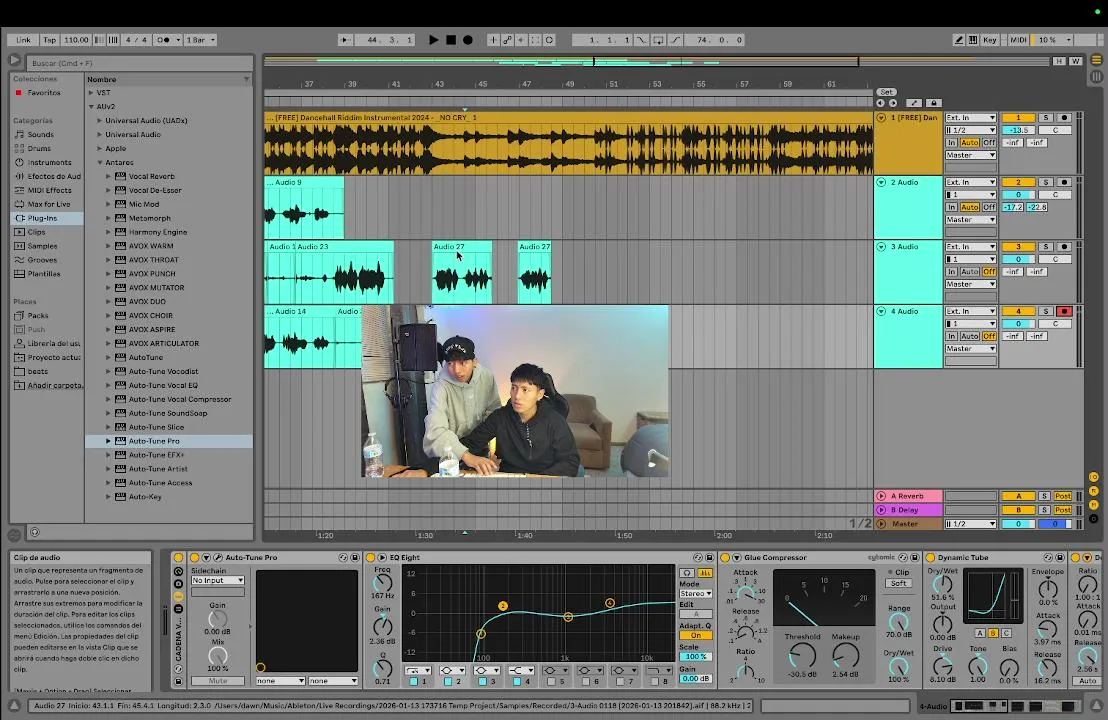Click Auto-Tune Pro Mute button
This screenshot has width=1108, height=720.
[x=218, y=681]
